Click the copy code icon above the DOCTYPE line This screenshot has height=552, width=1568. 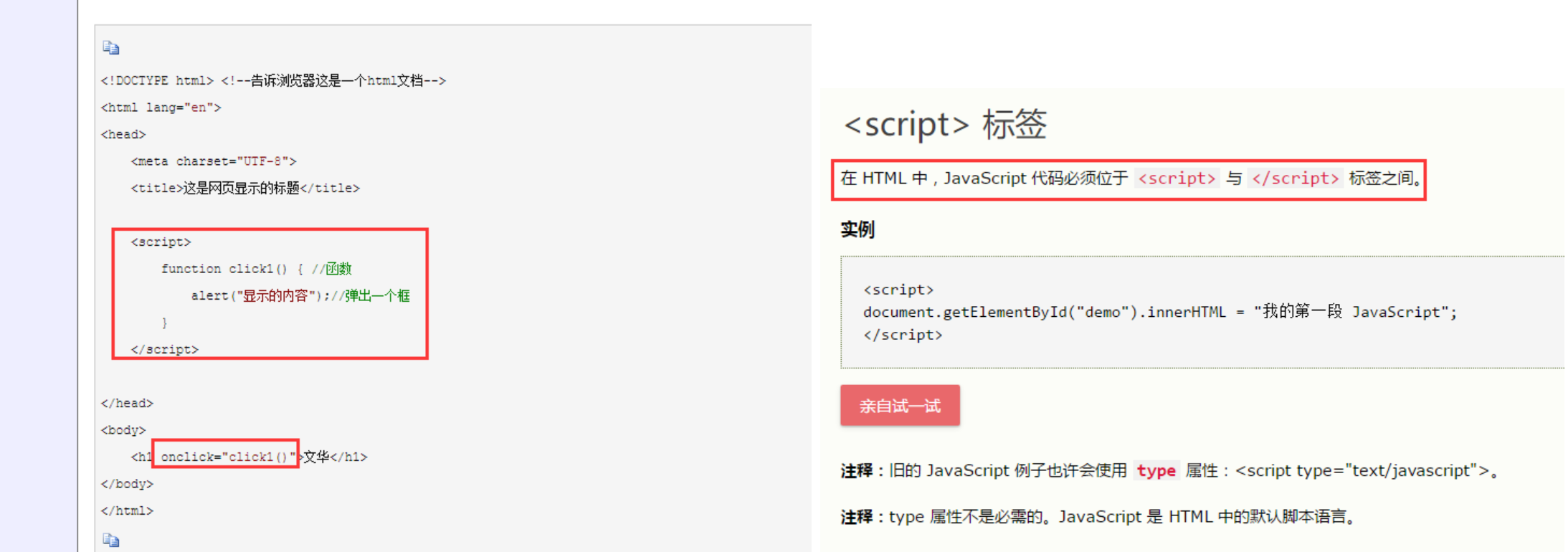[110, 48]
